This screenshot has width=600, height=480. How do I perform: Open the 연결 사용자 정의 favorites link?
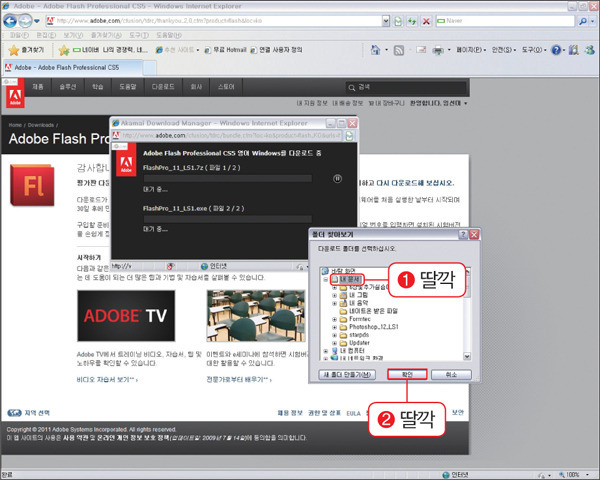tap(276, 50)
